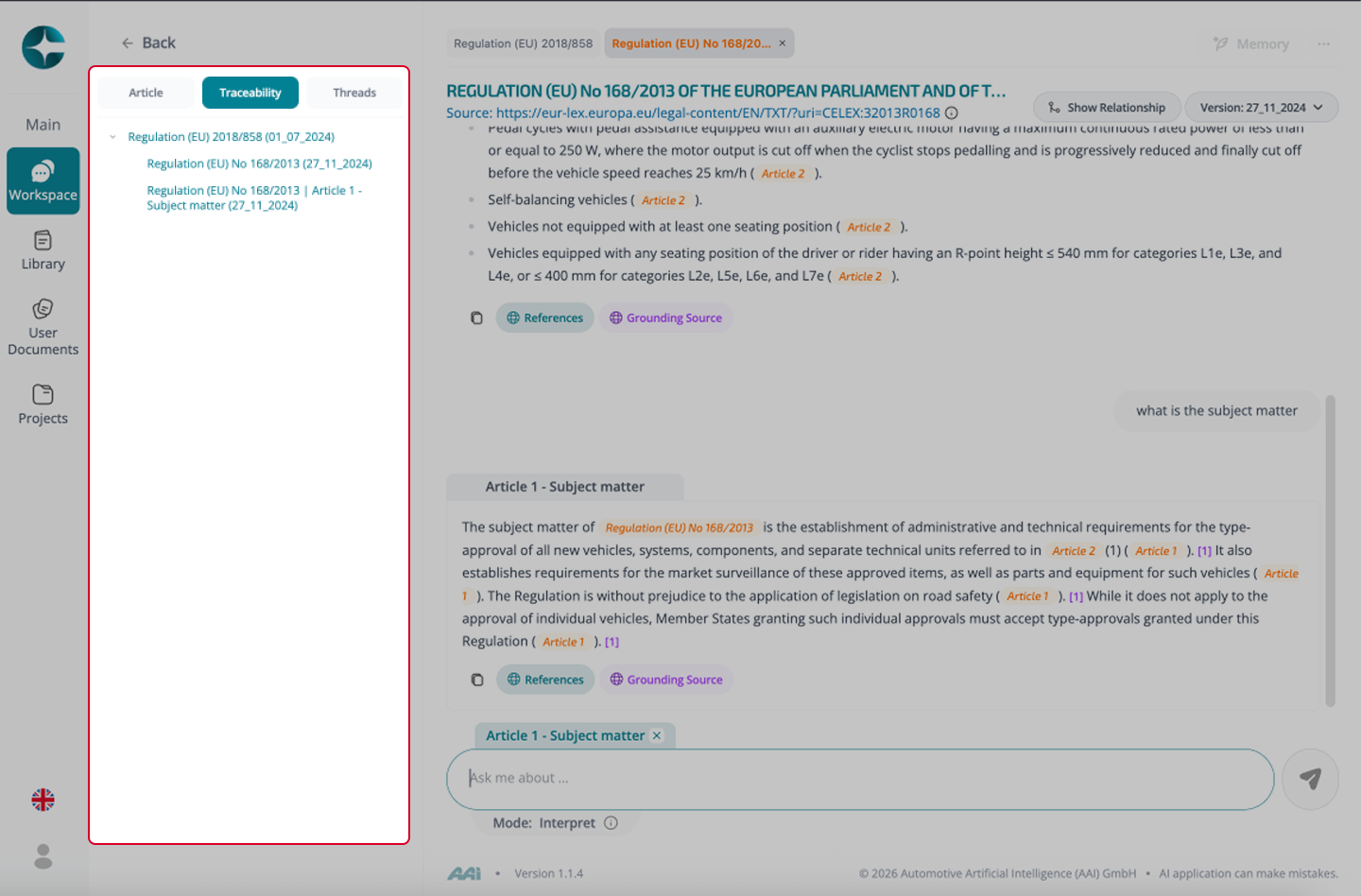Click the Show Relationship button
The width and height of the screenshot is (1361, 896).
1107,108
